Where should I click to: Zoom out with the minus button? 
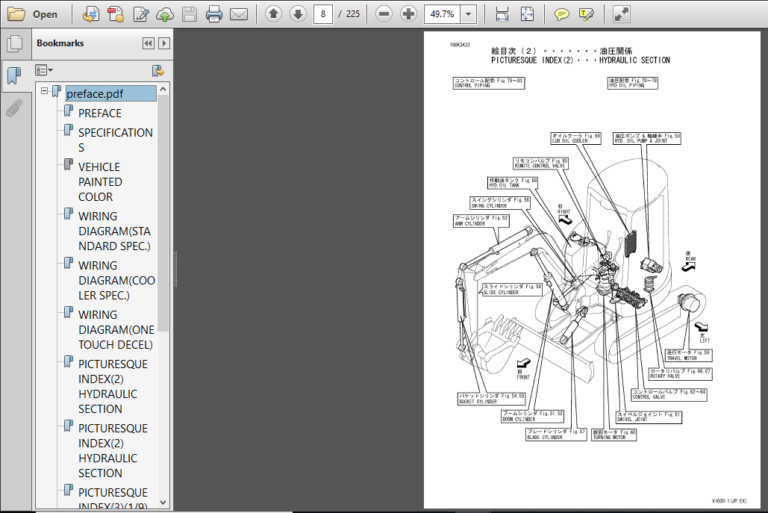pos(384,14)
